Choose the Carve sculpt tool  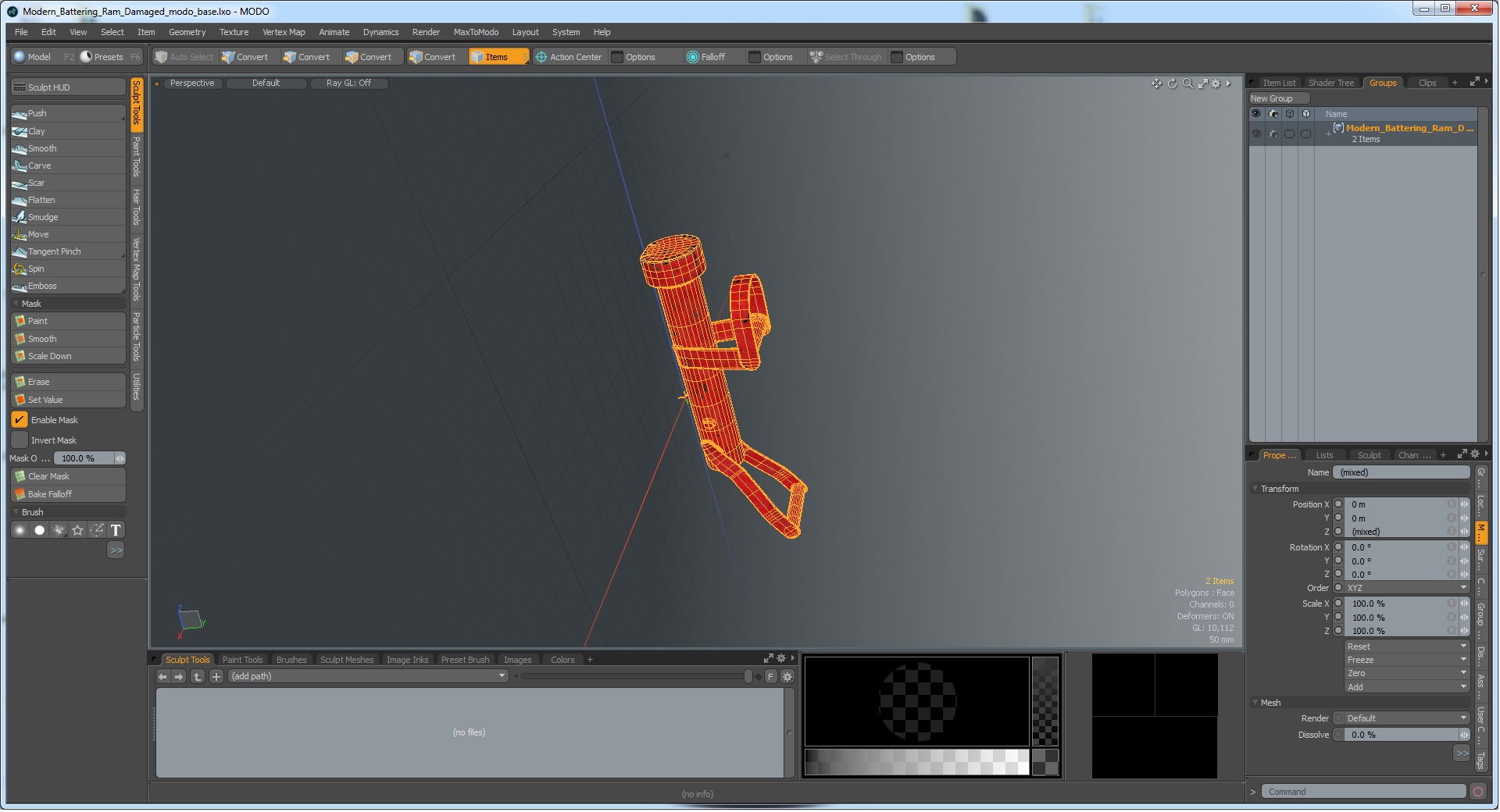(68, 166)
